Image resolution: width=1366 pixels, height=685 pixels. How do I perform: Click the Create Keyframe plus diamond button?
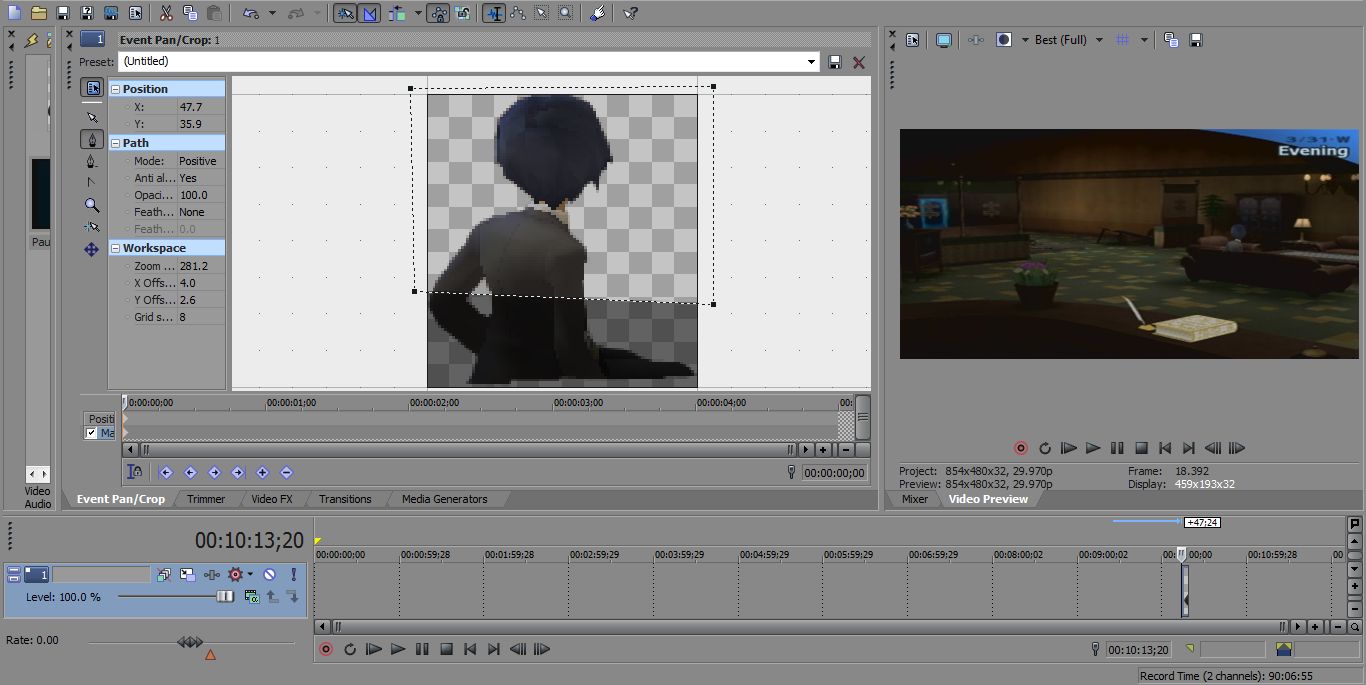(262, 472)
